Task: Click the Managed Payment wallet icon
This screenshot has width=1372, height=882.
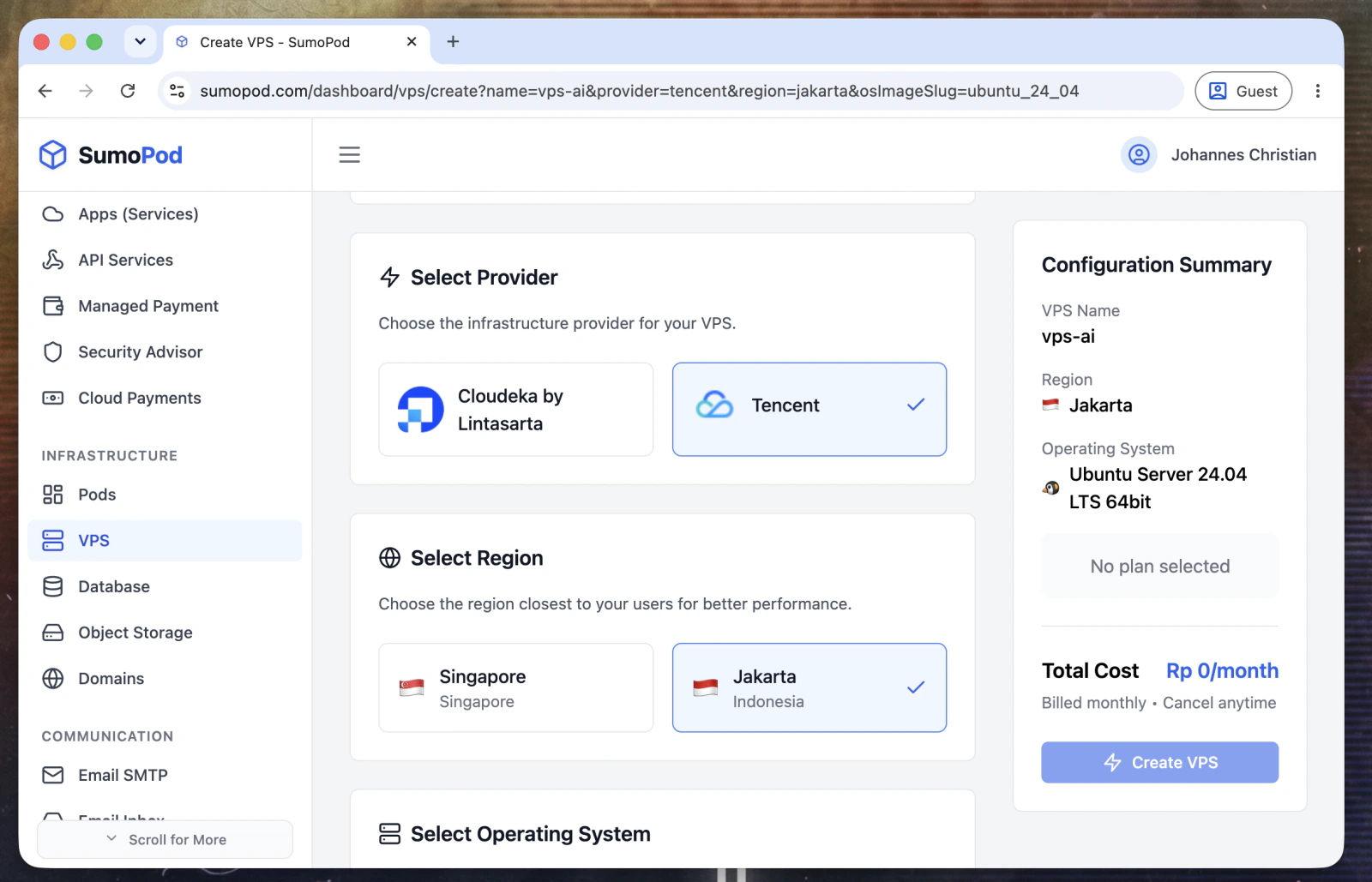Action: click(53, 306)
